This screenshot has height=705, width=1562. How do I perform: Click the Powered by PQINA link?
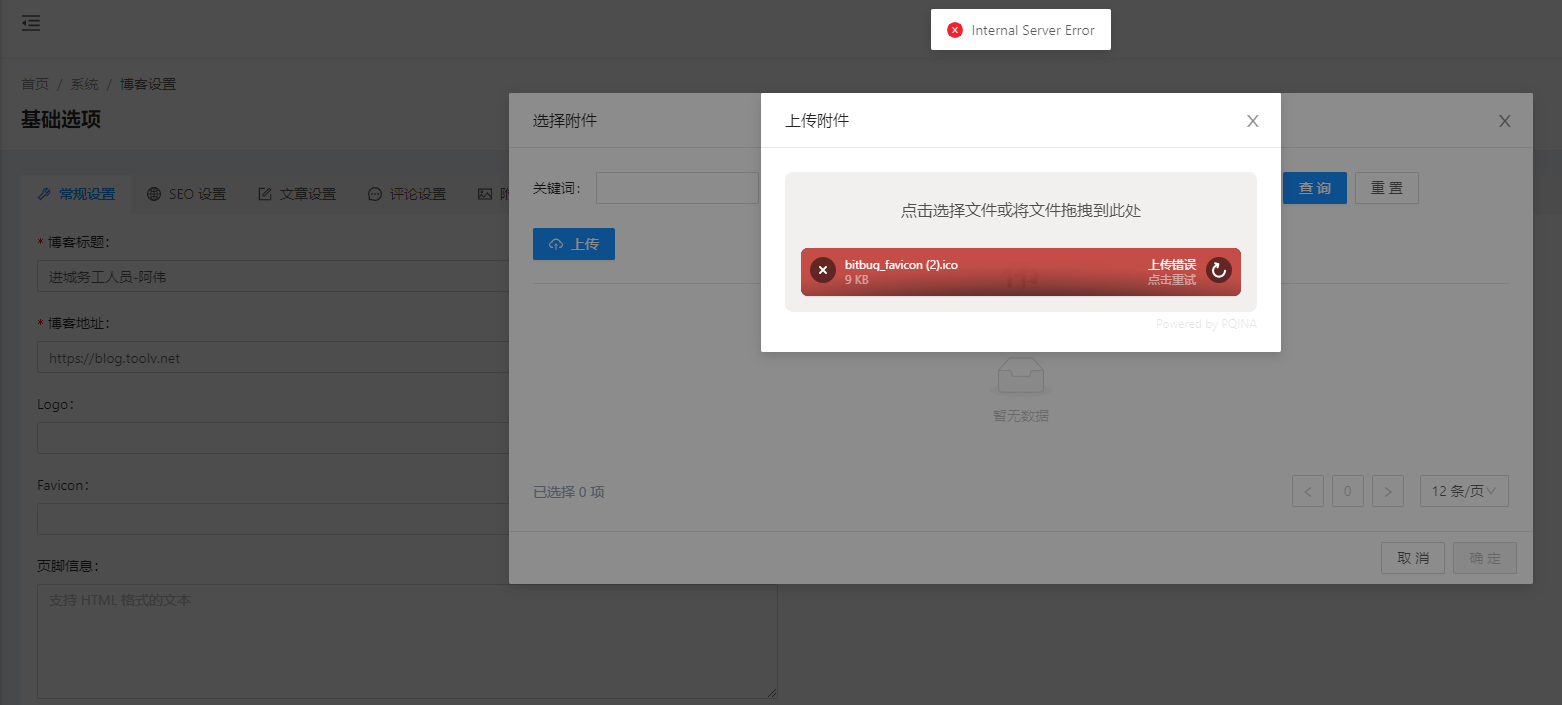coord(1206,323)
